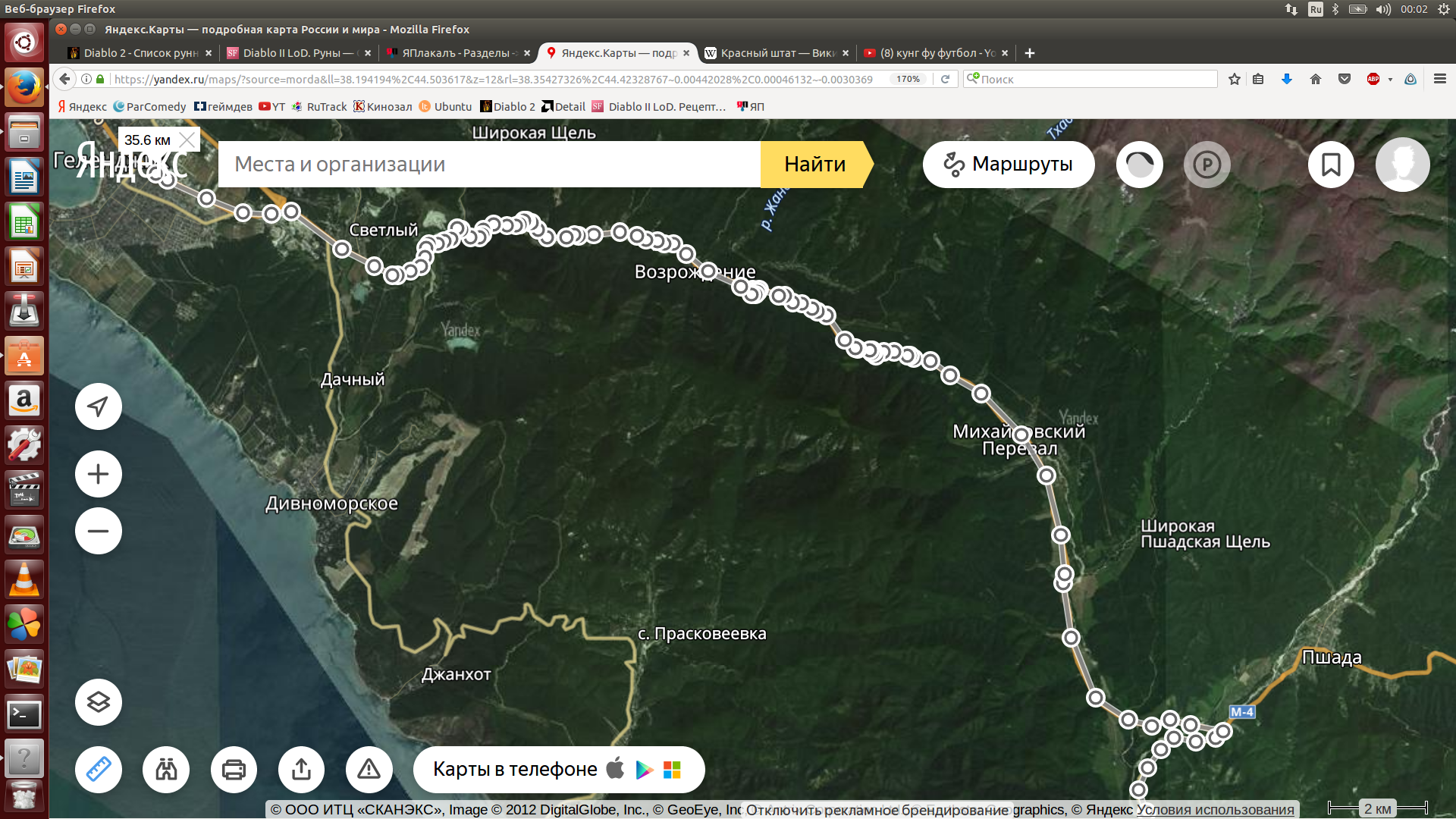Open the Firefox hamburger menu

(x=1440, y=79)
